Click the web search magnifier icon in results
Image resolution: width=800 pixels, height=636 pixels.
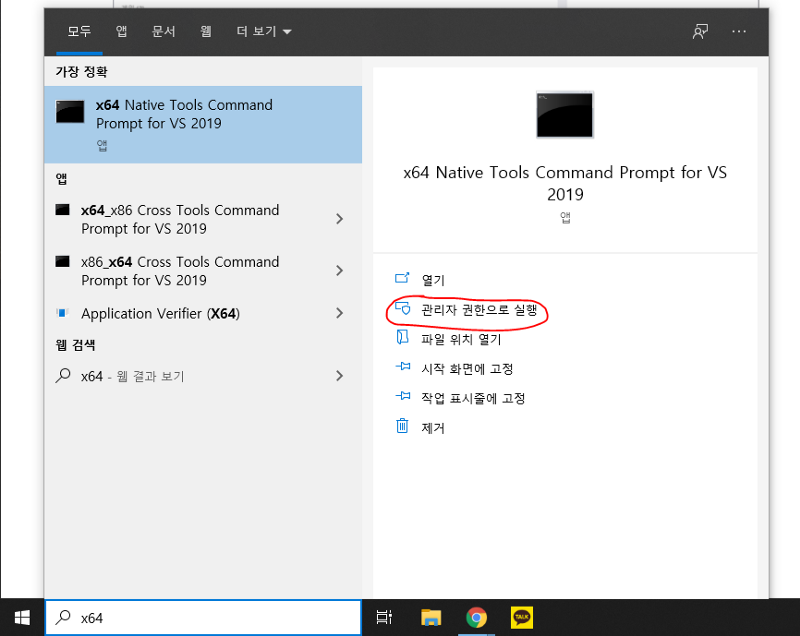63,376
